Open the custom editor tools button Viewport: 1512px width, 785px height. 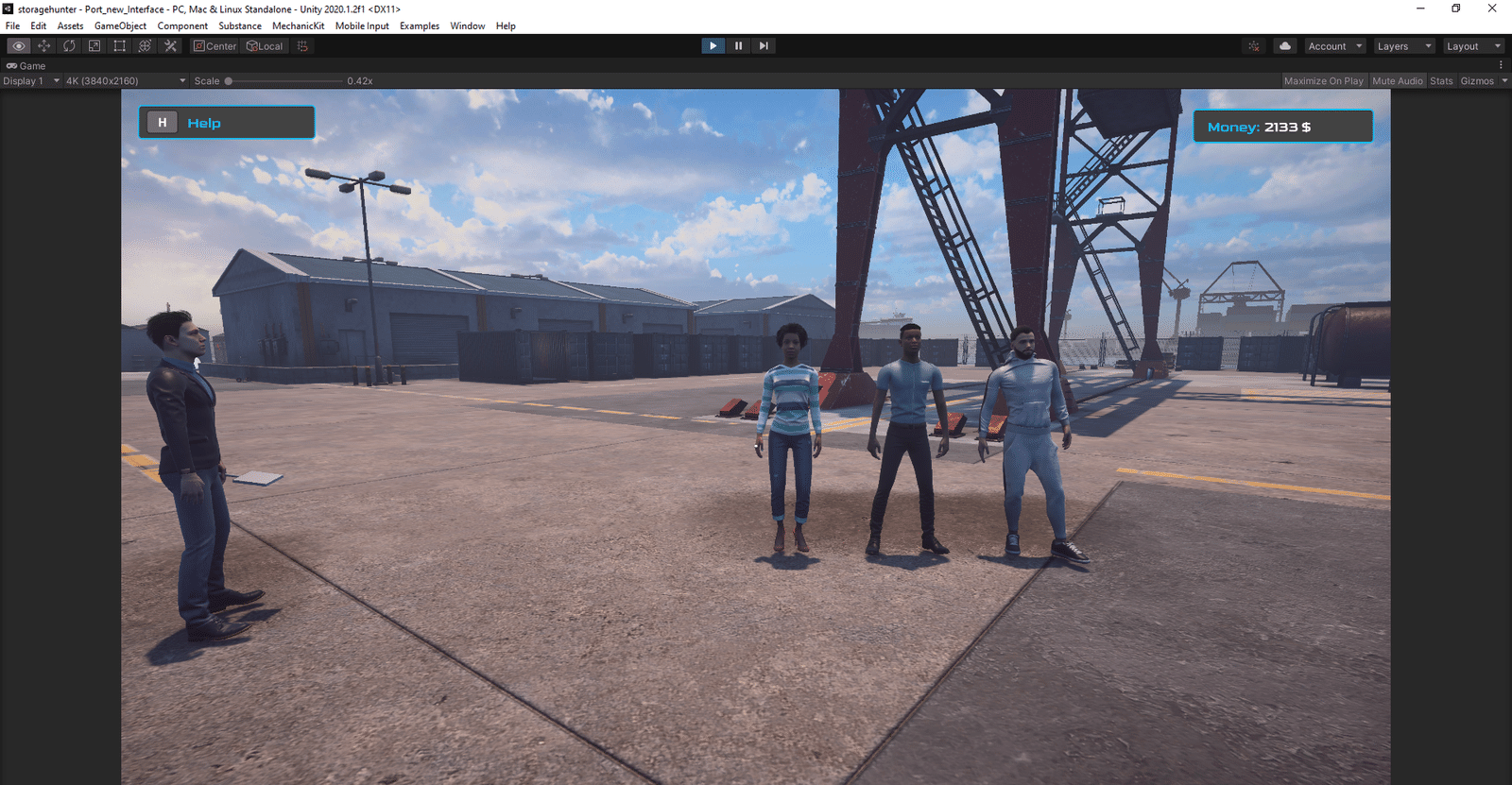coord(170,45)
